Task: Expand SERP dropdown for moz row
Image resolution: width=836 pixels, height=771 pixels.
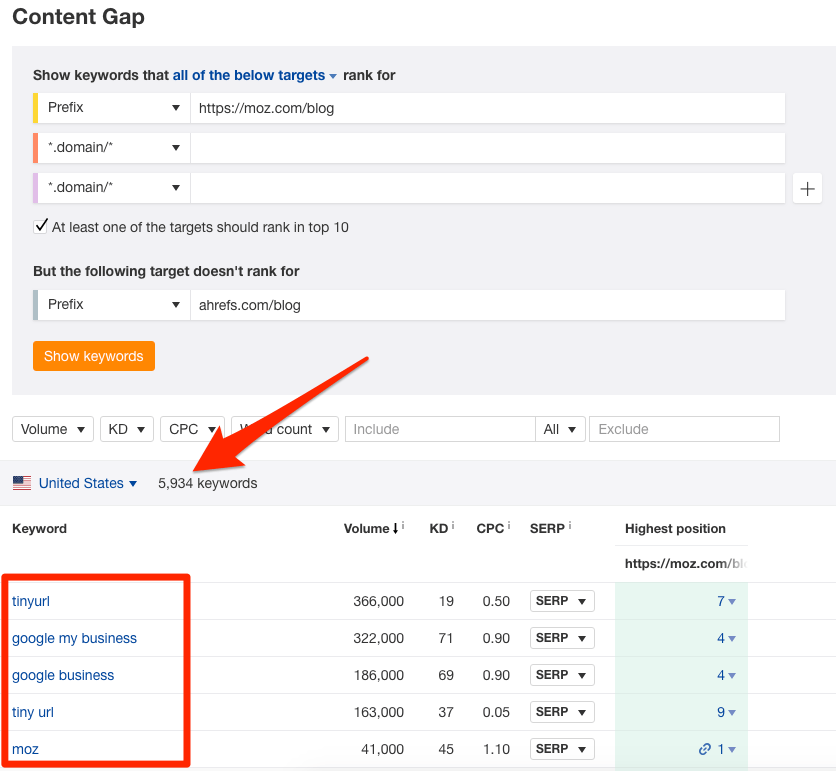Action: [x=562, y=749]
